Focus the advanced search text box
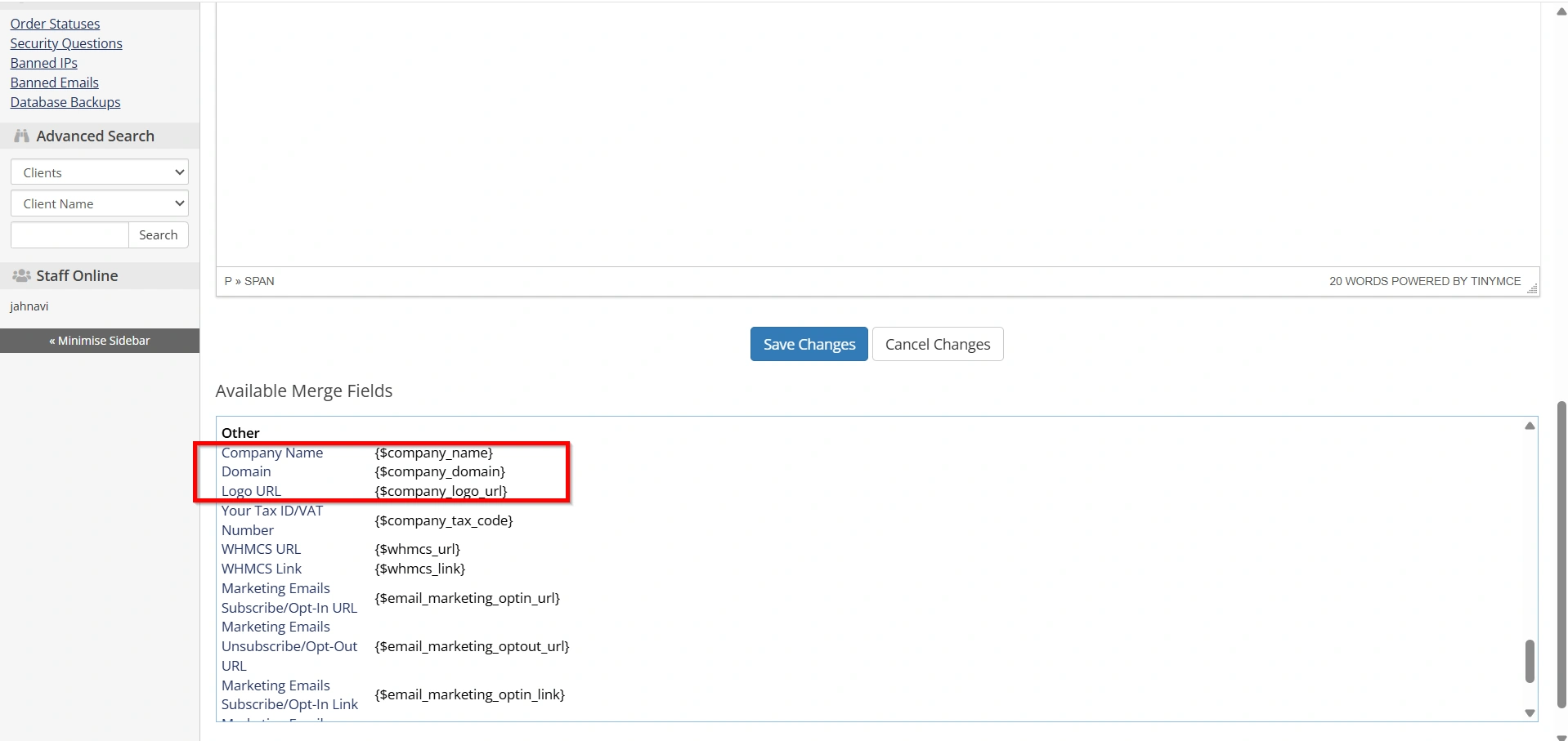Image resolution: width=1568 pixels, height=741 pixels. coord(69,235)
